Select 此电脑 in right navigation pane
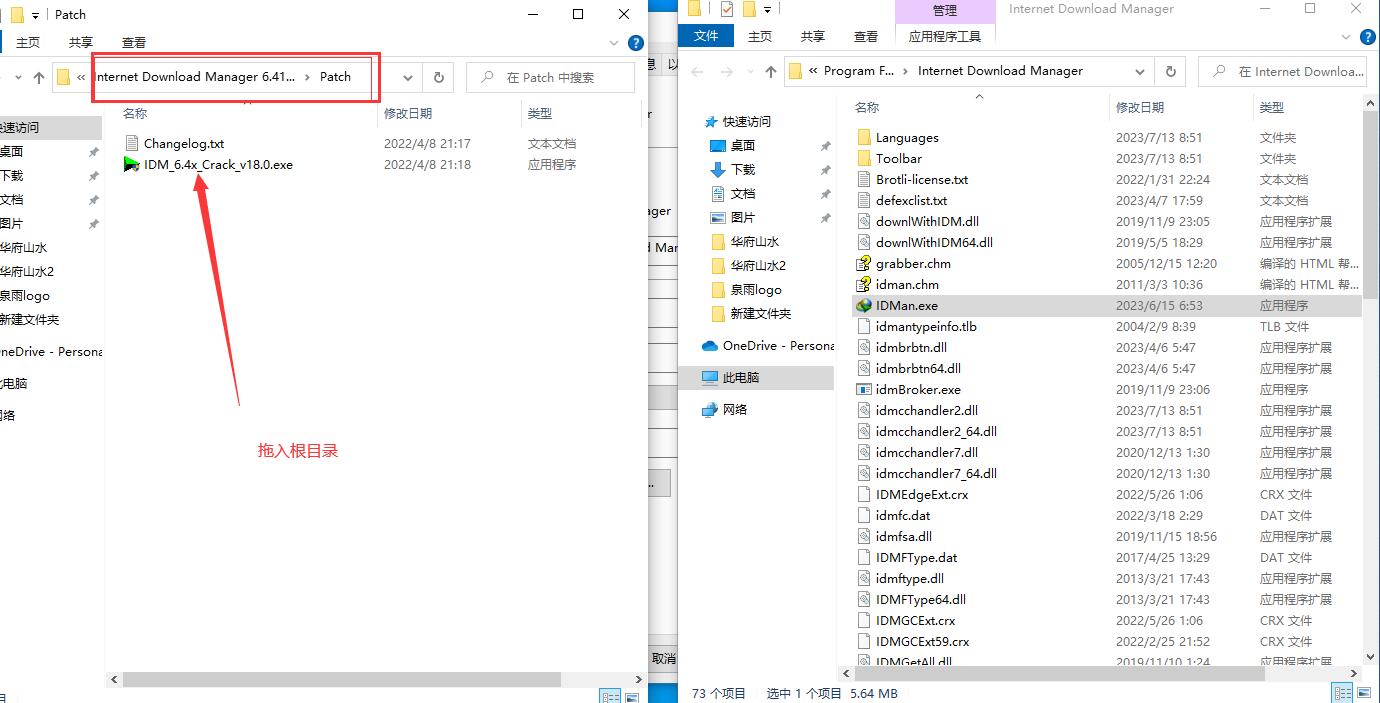 tap(741, 378)
